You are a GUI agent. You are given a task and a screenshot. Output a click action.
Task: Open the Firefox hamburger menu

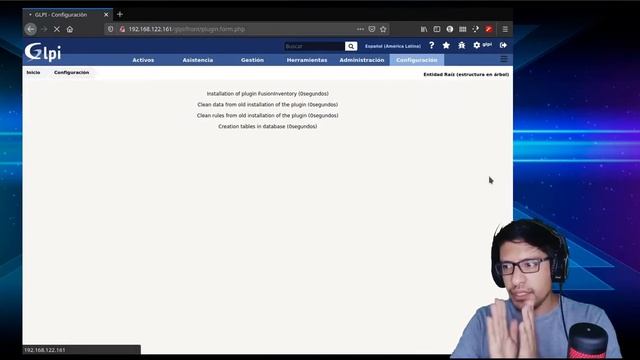click(x=505, y=29)
